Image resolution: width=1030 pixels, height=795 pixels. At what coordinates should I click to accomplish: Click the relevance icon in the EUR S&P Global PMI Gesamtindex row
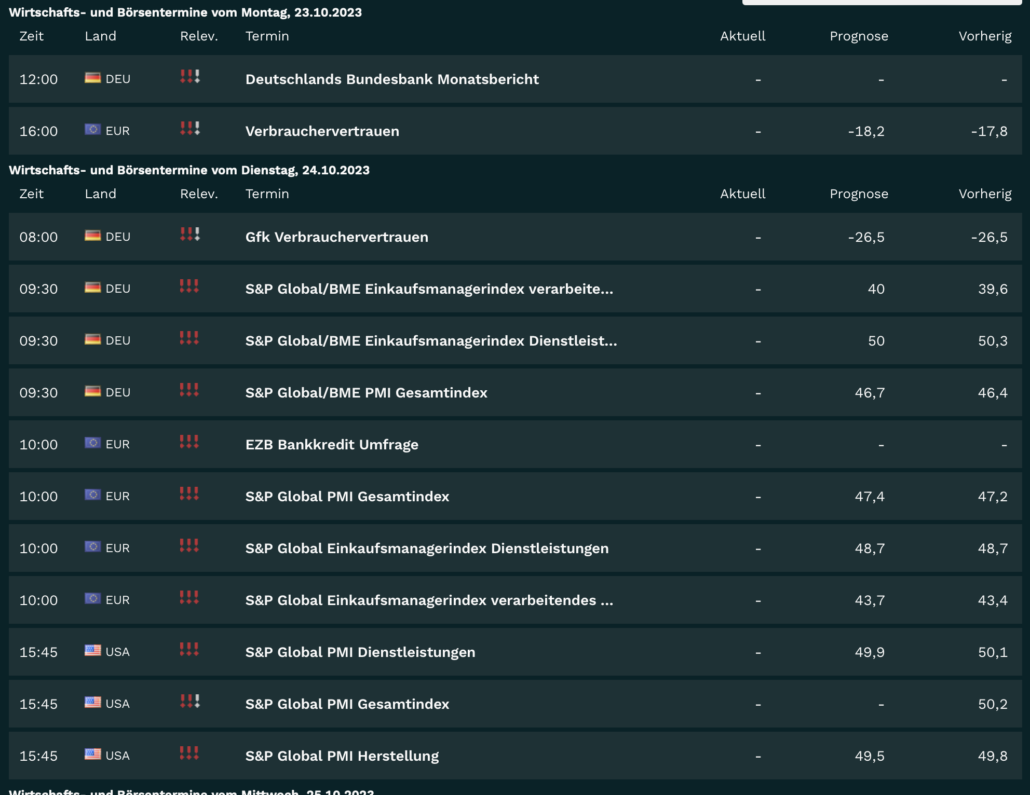pyautogui.click(x=189, y=493)
